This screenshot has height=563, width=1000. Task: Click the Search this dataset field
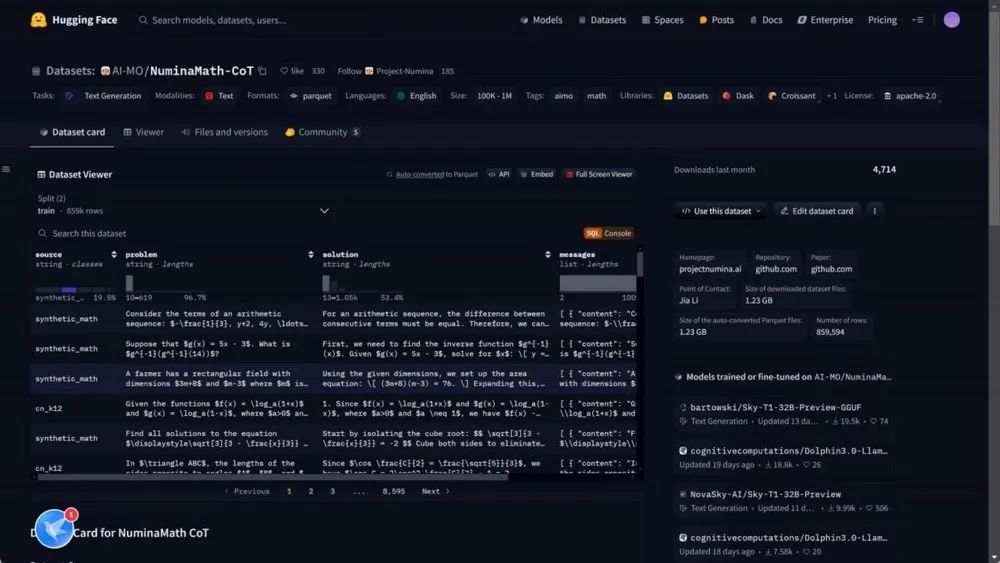306,233
